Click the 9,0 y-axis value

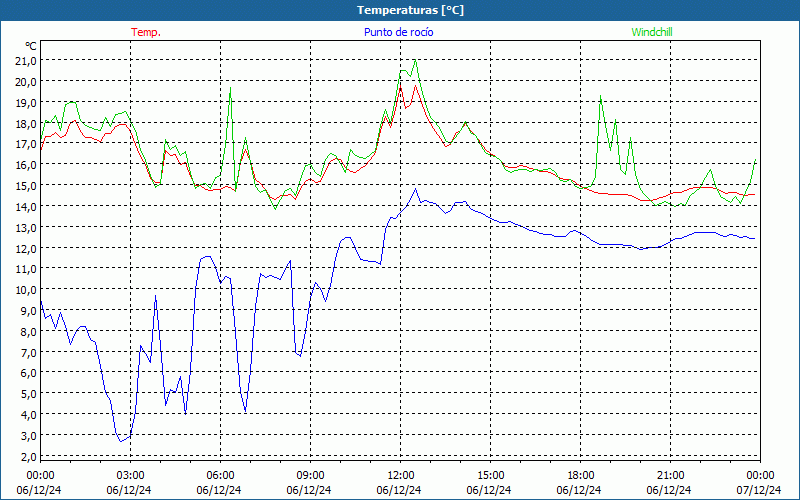pyautogui.click(x=30, y=311)
